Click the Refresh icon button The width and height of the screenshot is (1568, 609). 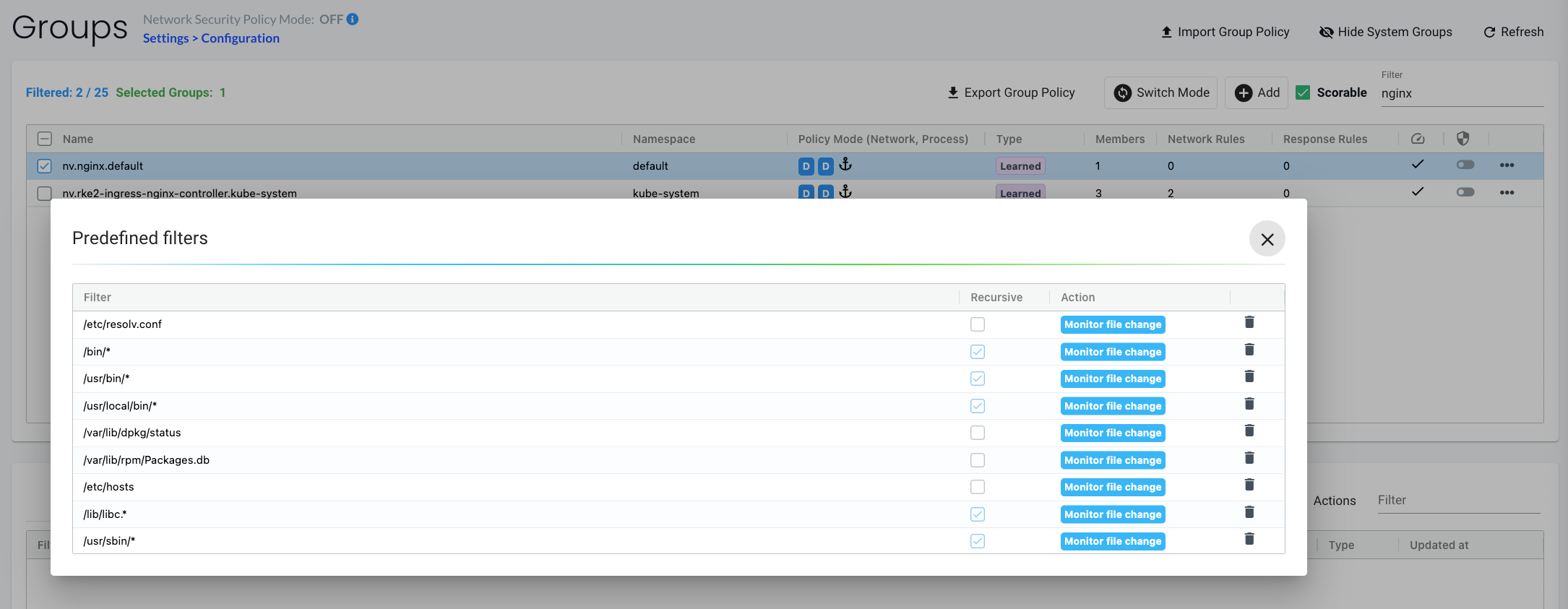coord(1489,33)
